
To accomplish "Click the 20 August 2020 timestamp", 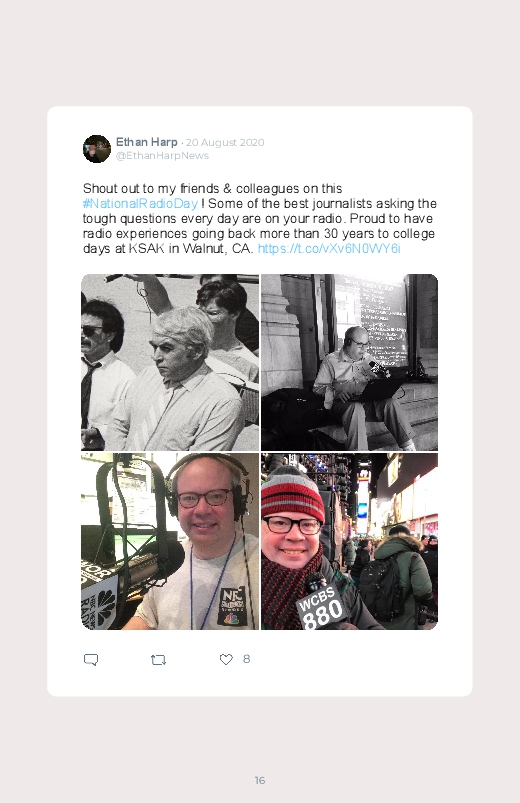I will pyautogui.click(x=225, y=142).
